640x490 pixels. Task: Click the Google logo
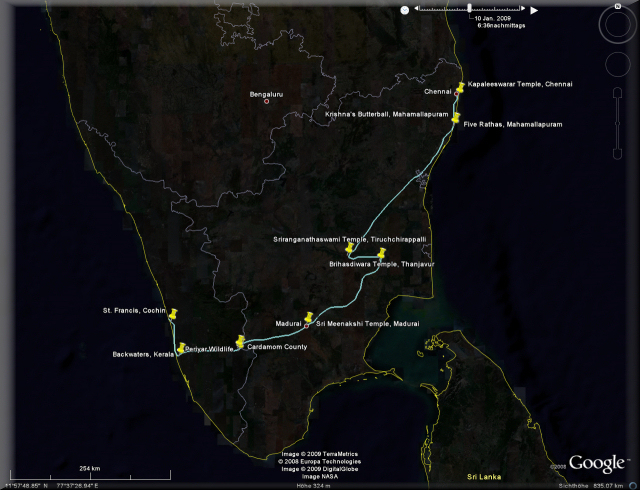(597, 463)
